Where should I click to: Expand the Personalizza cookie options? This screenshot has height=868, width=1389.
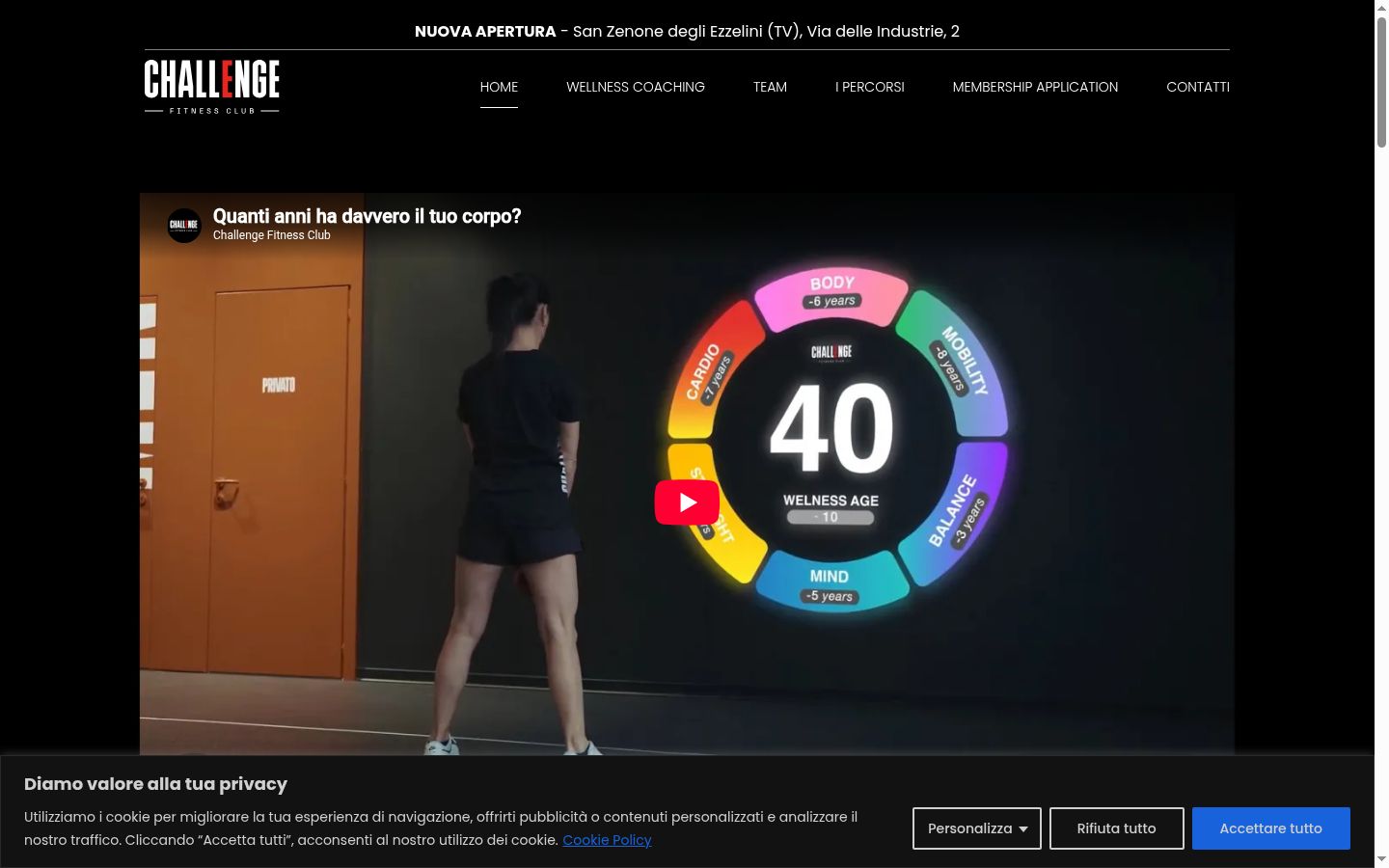977,828
